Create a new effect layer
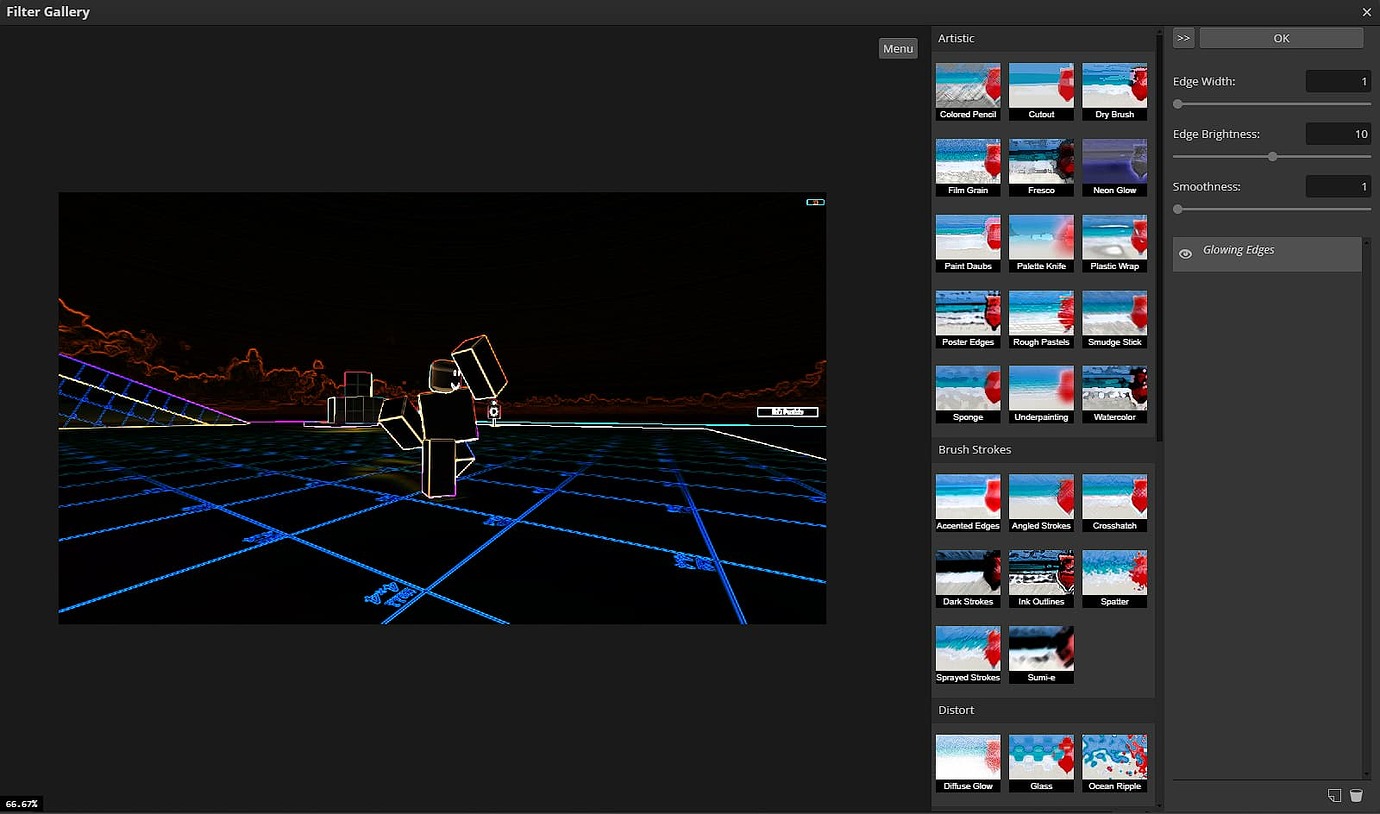Image resolution: width=1380 pixels, height=814 pixels. click(x=1334, y=795)
